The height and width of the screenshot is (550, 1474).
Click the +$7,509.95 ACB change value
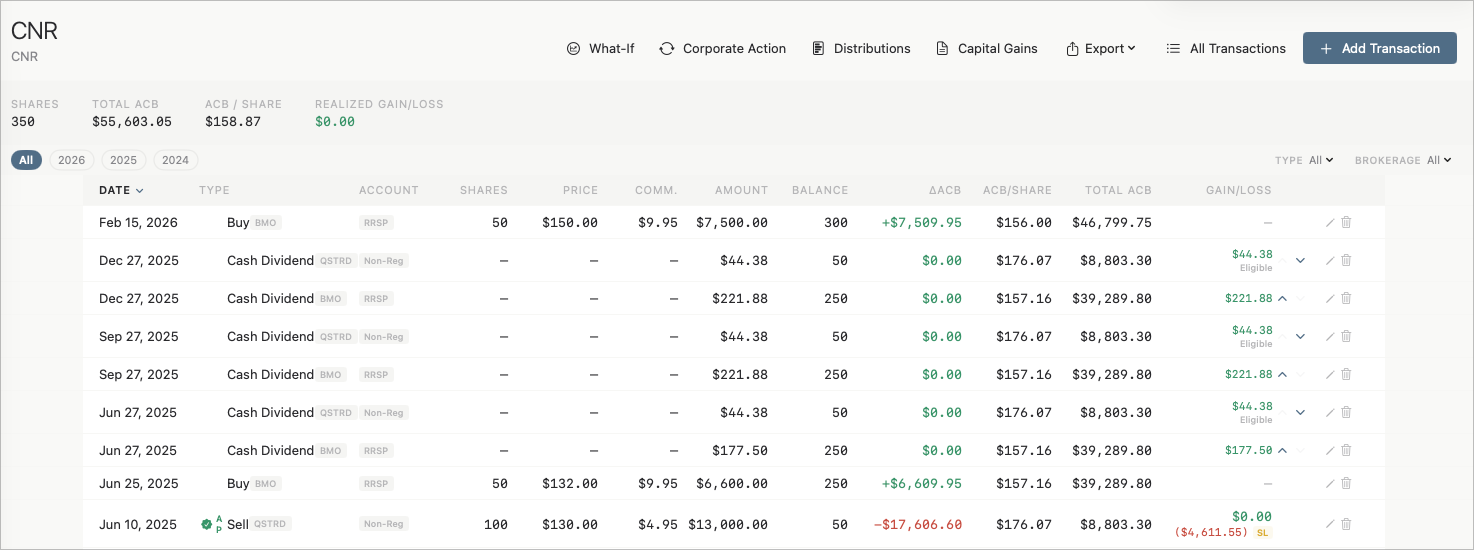921,223
